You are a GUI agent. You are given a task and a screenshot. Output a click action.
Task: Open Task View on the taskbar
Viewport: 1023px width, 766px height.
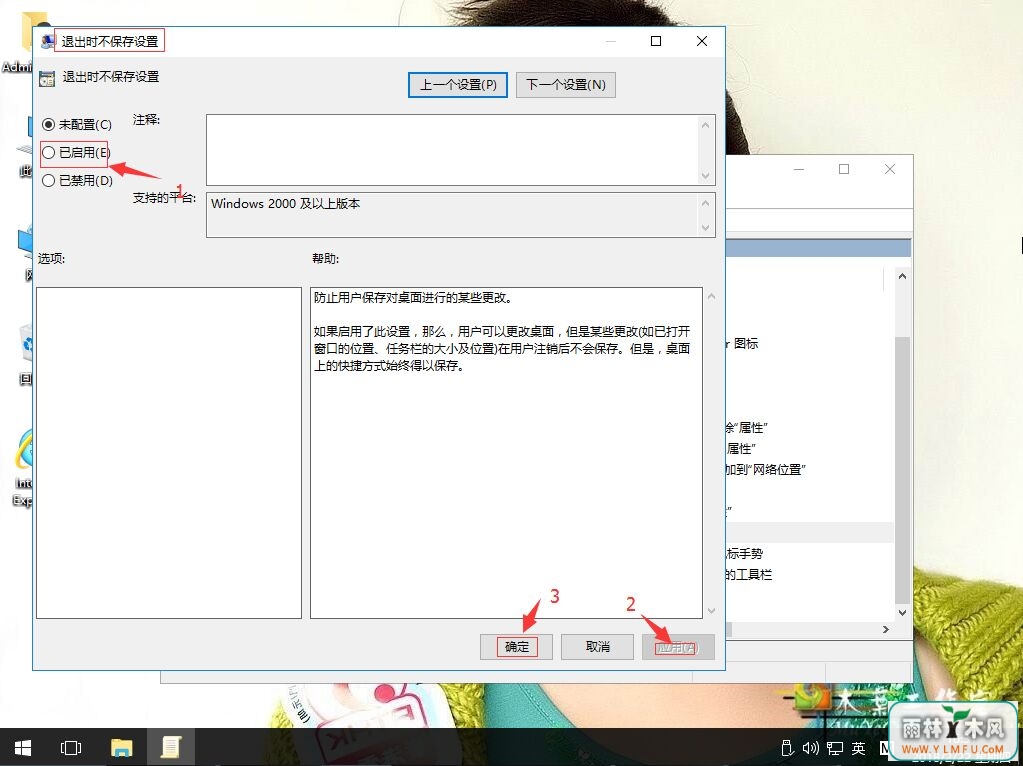[70, 748]
